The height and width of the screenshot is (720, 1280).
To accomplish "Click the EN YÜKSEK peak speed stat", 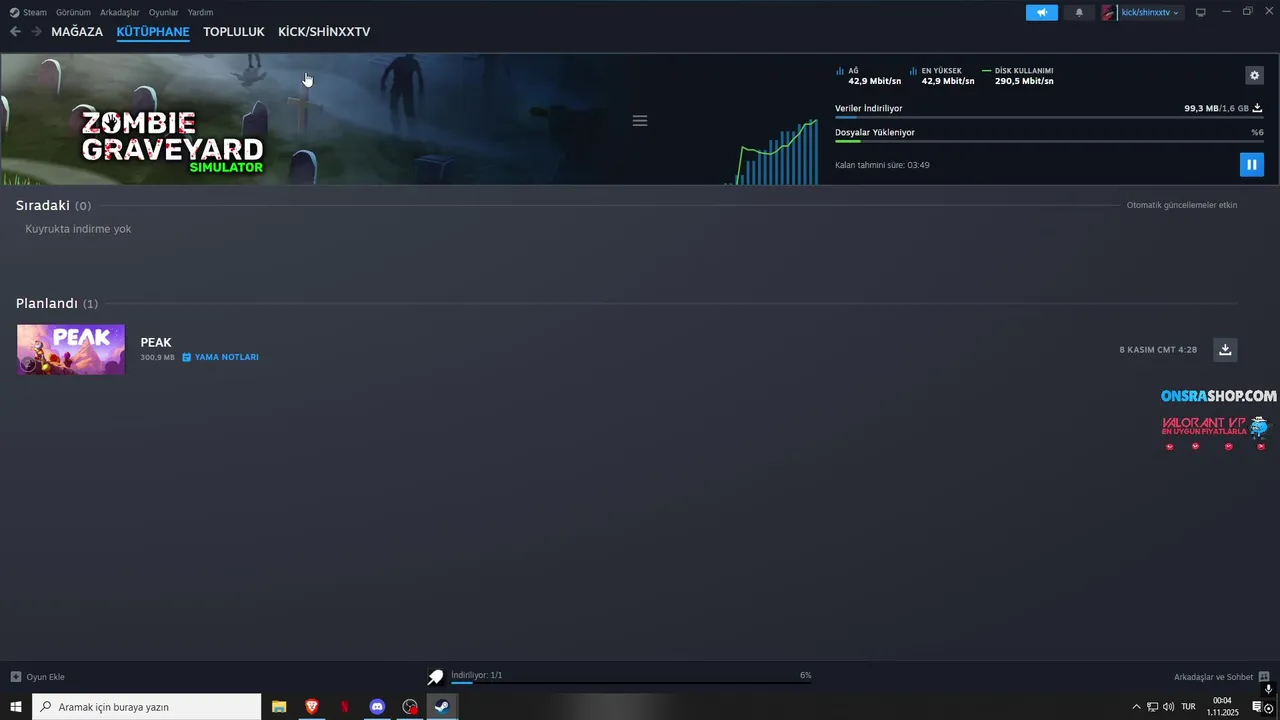I will [x=942, y=76].
